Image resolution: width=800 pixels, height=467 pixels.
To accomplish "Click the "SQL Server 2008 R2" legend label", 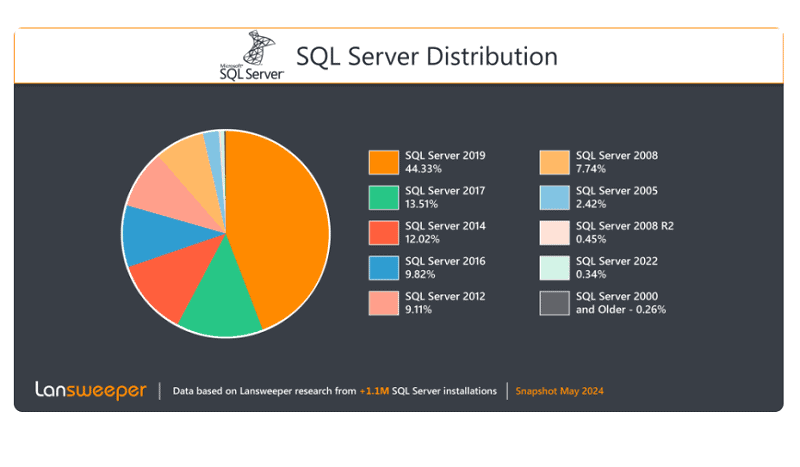I will pos(625,226).
